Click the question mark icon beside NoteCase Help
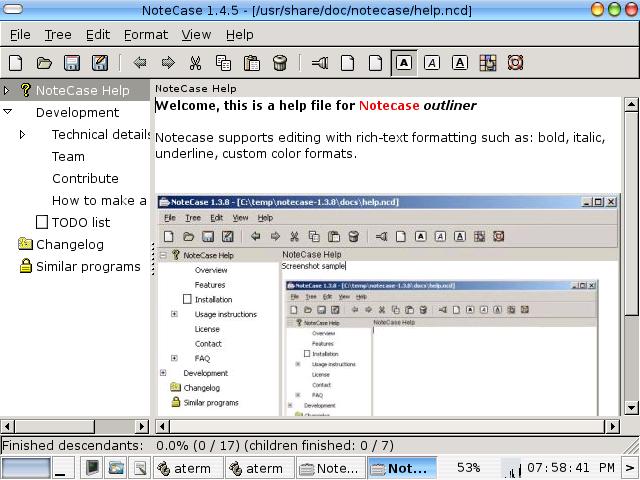Screen dimensions: 640x480 click(25, 90)
